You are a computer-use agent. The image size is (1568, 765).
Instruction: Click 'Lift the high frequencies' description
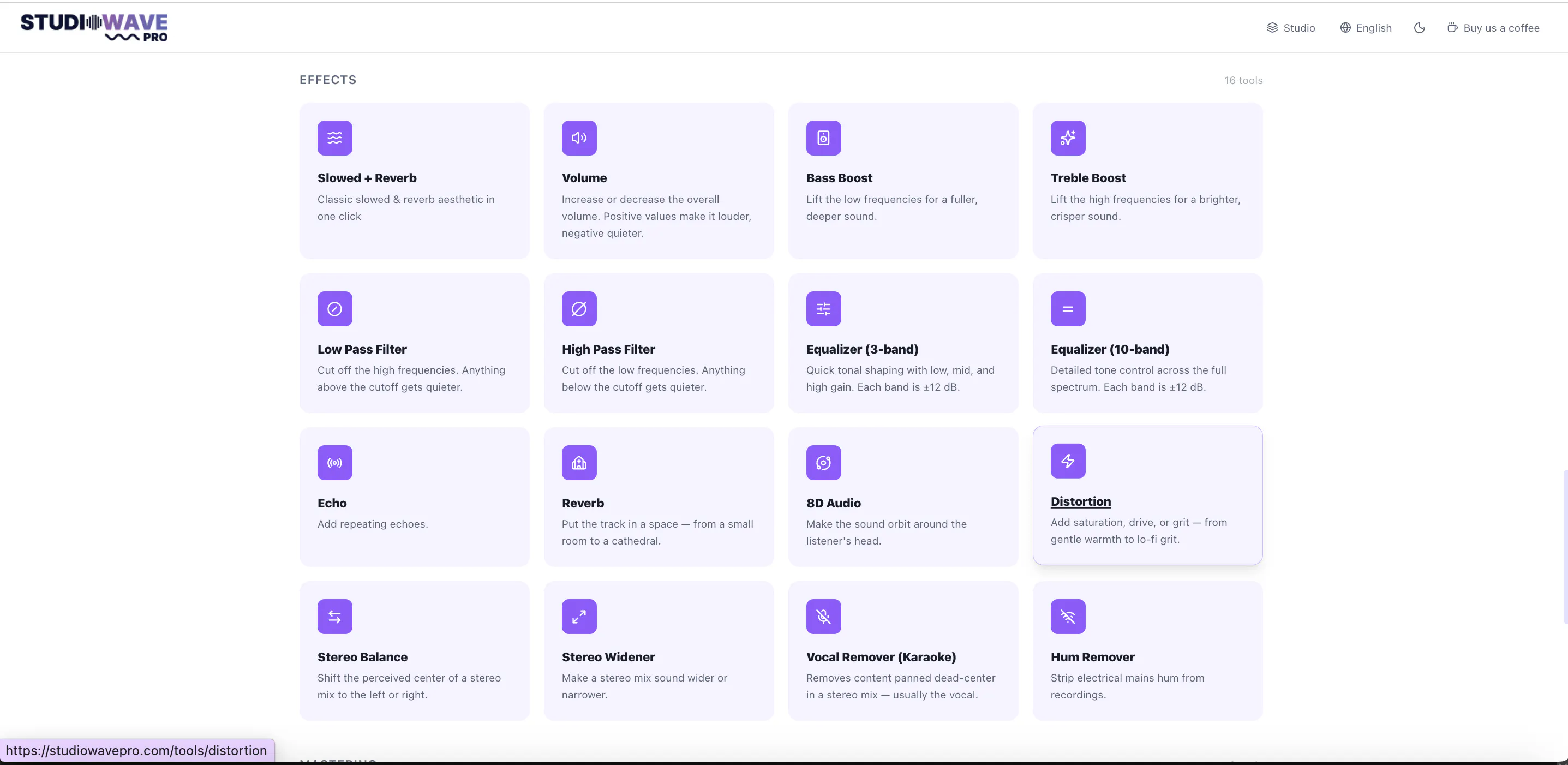coord(1145,208)
